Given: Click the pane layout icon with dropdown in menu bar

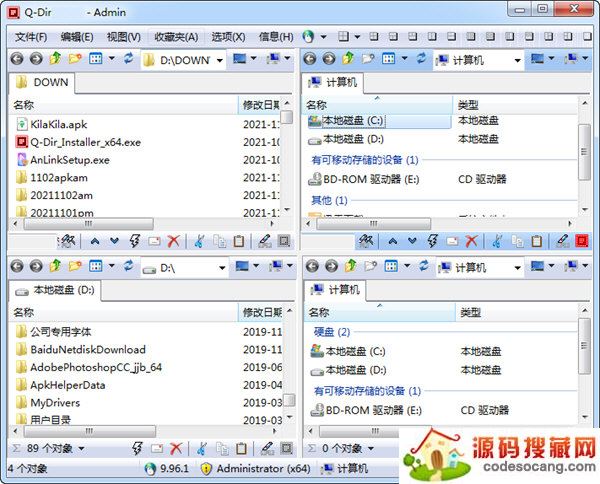Looking at the screenshot, I should pos(344,37).
